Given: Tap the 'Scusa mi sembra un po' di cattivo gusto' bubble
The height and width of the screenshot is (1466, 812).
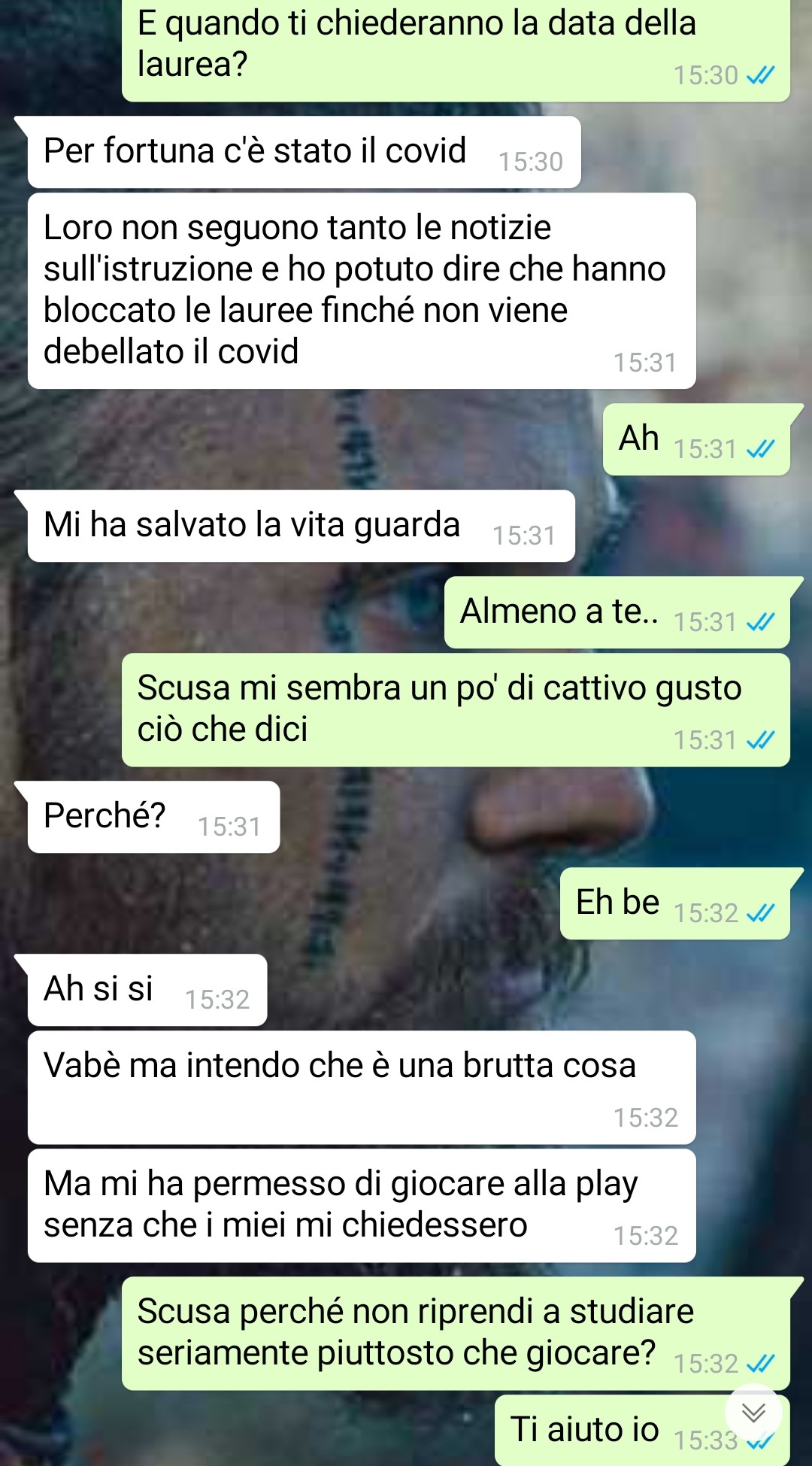Looking at the screenshot, I should coord(456,710).
